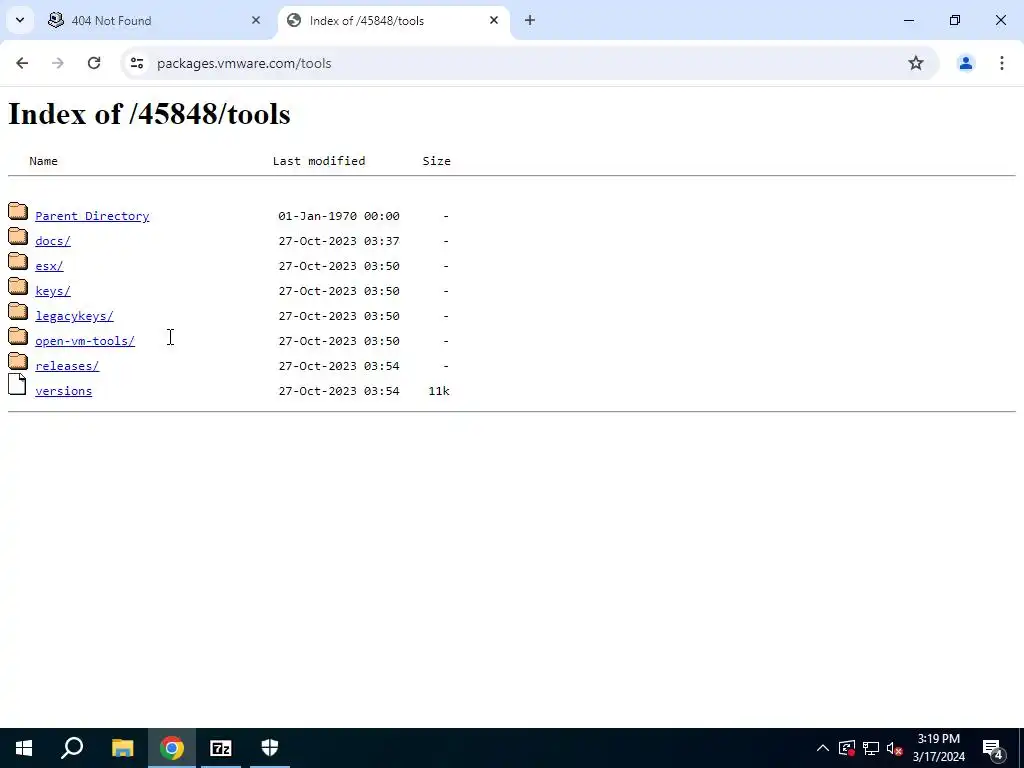Click the Chrome taskbar icon

(172, 748)
